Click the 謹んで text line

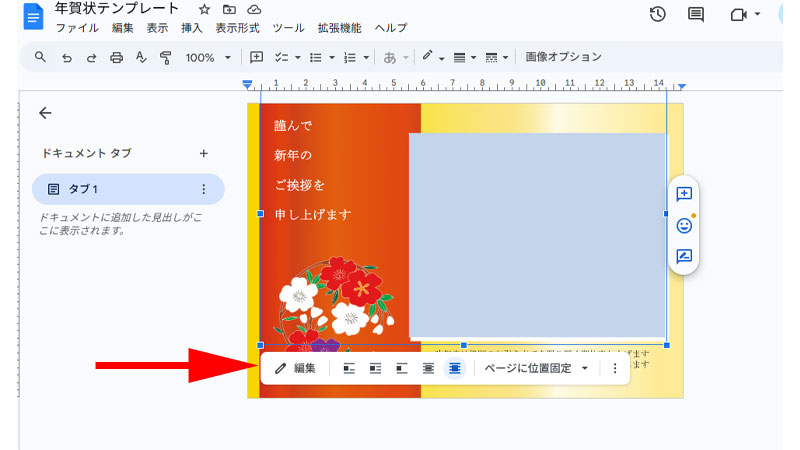pos(293,126)
